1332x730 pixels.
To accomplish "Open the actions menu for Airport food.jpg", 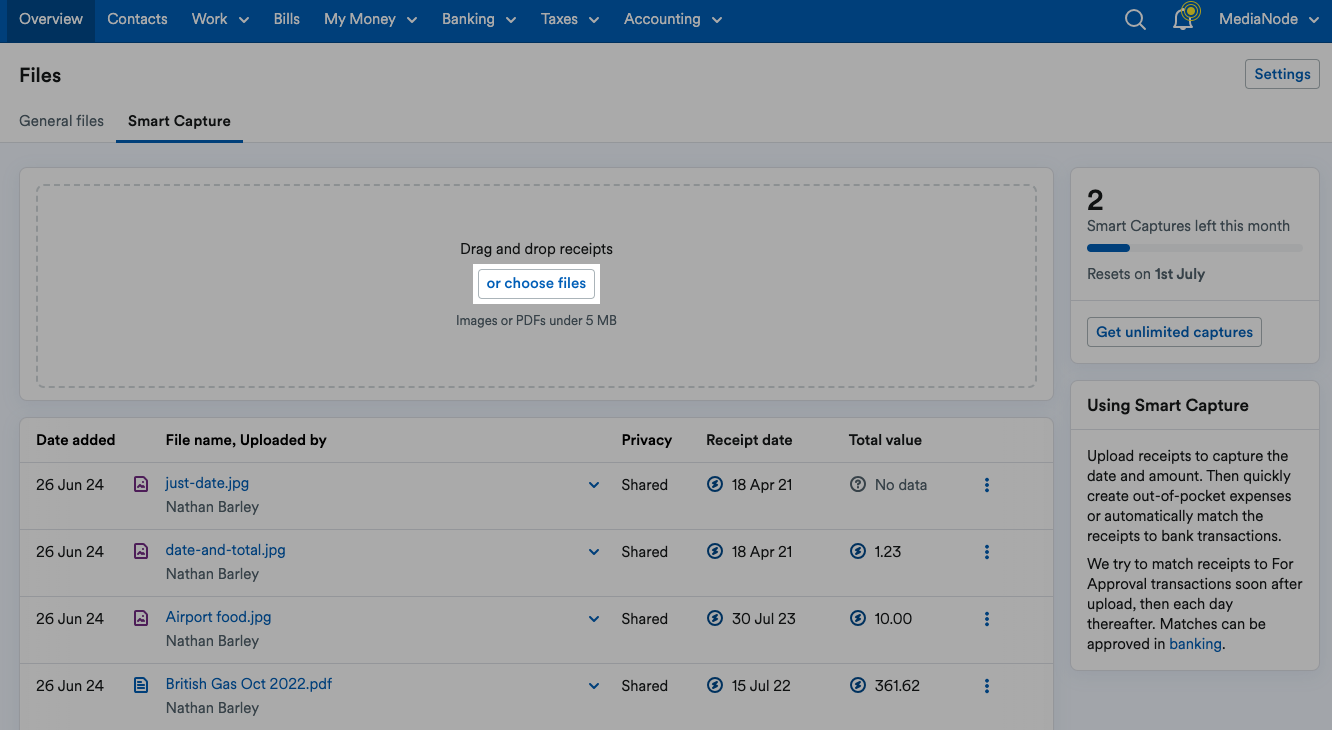I will tap(987, 618).
